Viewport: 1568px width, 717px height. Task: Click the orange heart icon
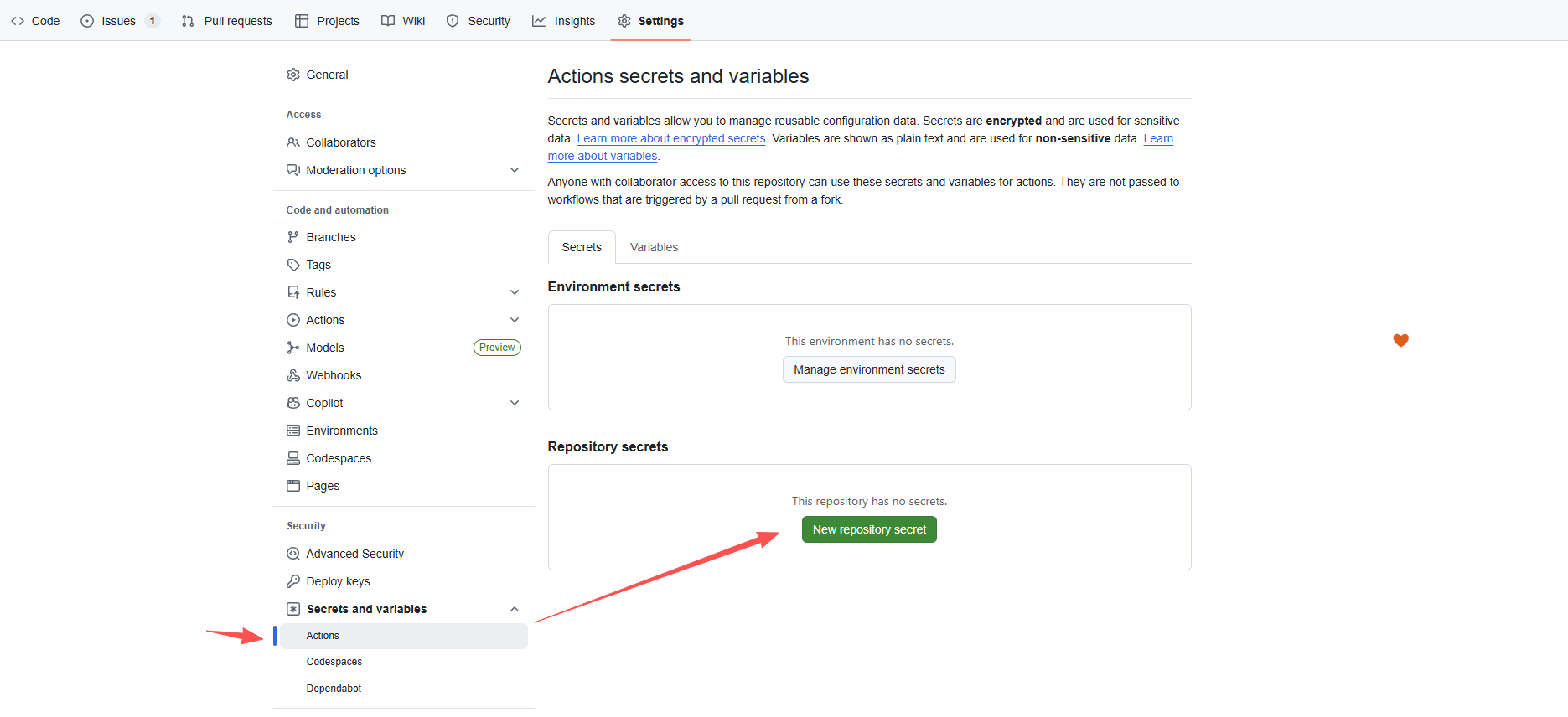[x=1401, y=340]
